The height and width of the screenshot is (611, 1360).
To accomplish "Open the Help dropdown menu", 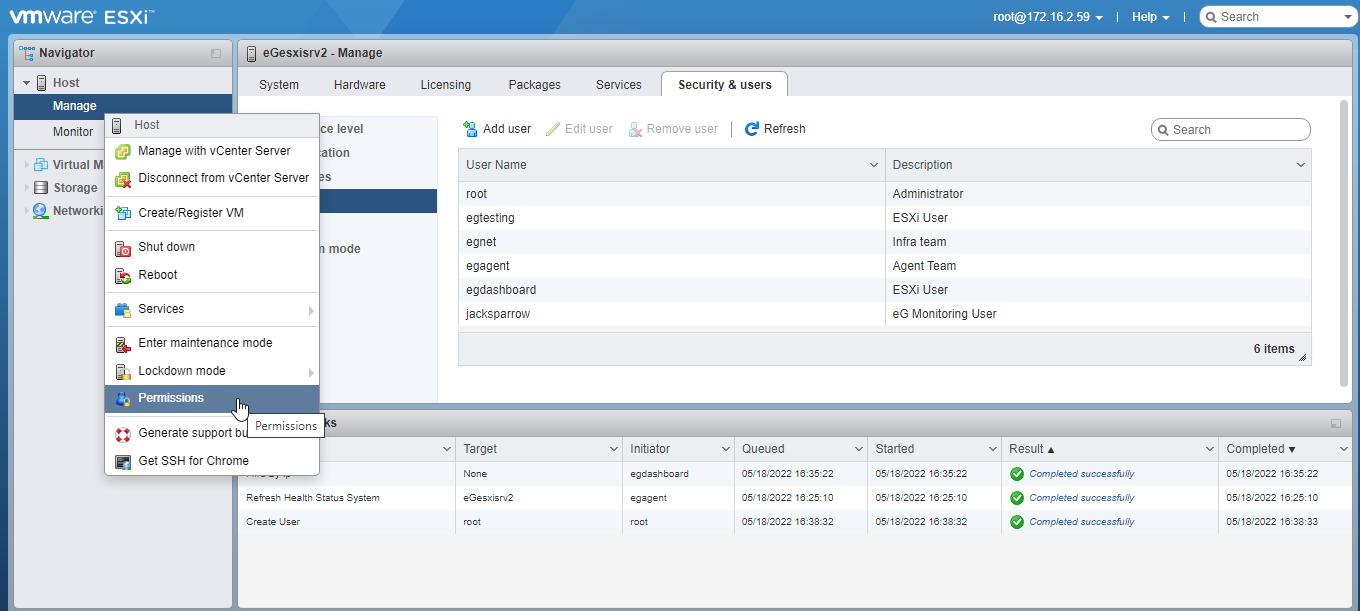I will click(1150, 17).
